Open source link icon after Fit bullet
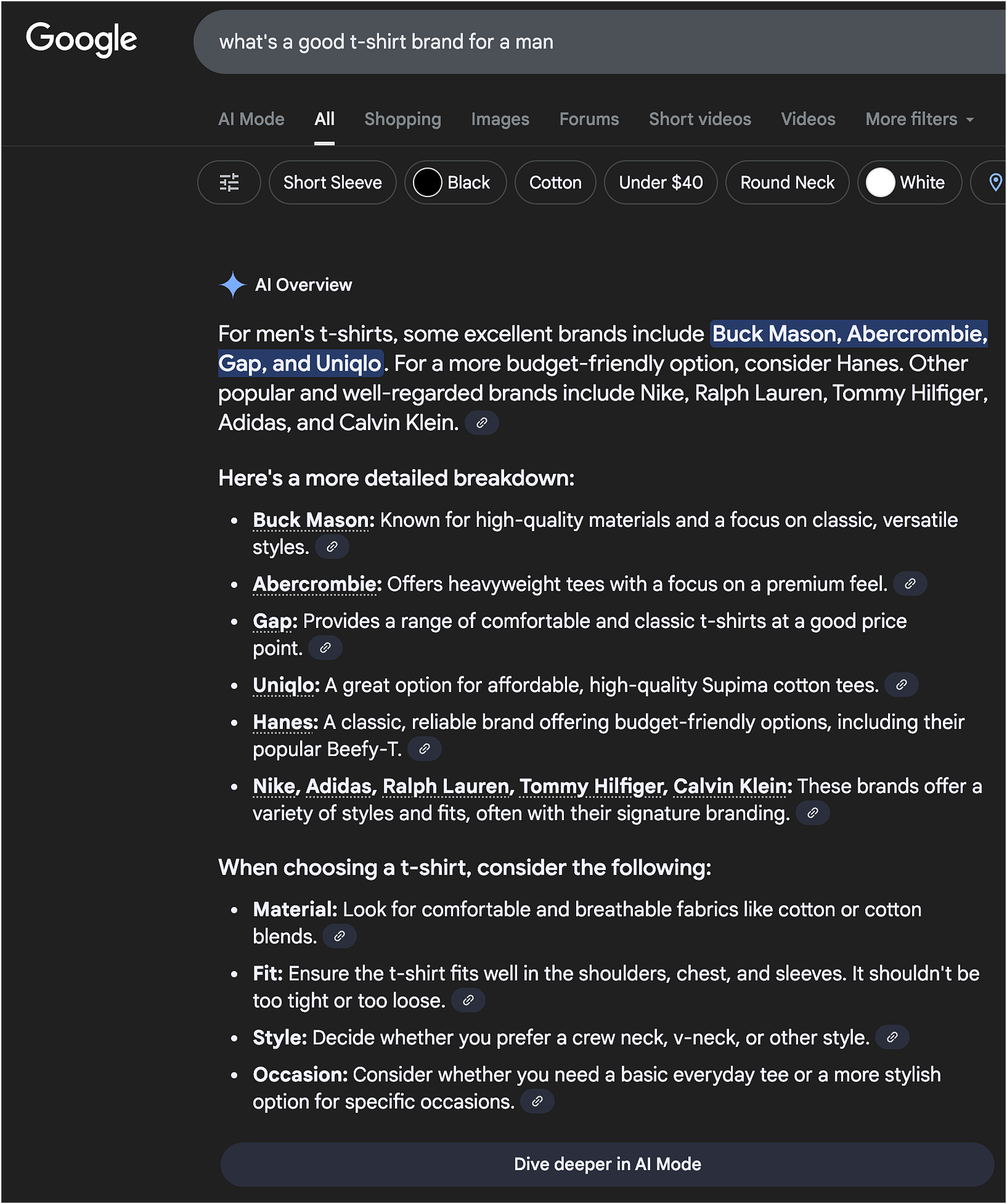This screenshot has height=1204, width=1007. click(x=468, y=1001)
